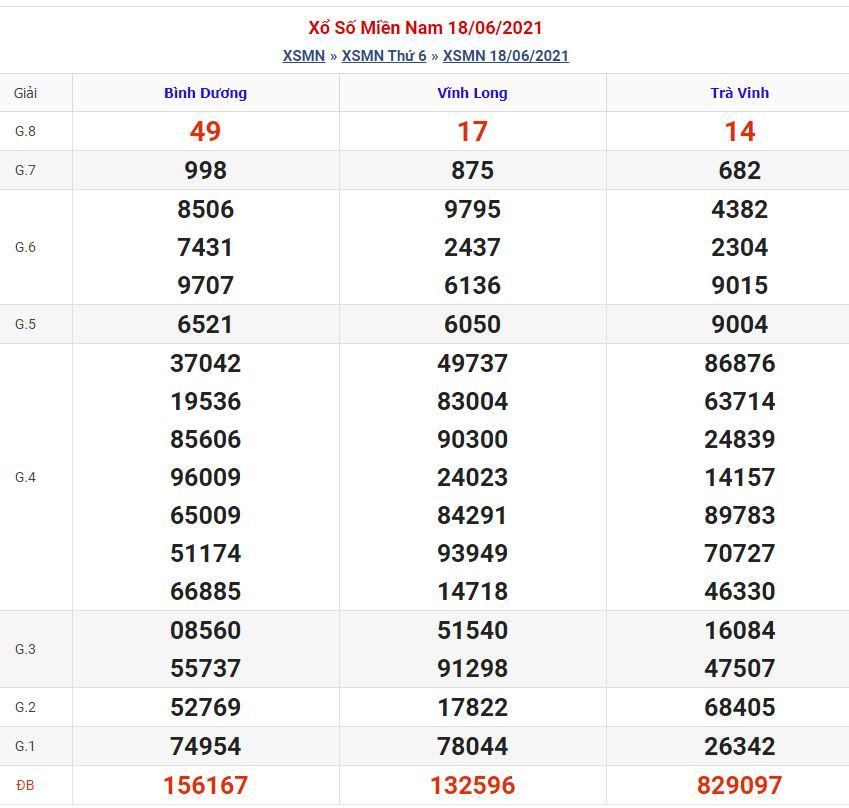Viewport: 849px width, 808px height.
Task: Click the Trà Vinh province header
Action: [x=740, y=93]
